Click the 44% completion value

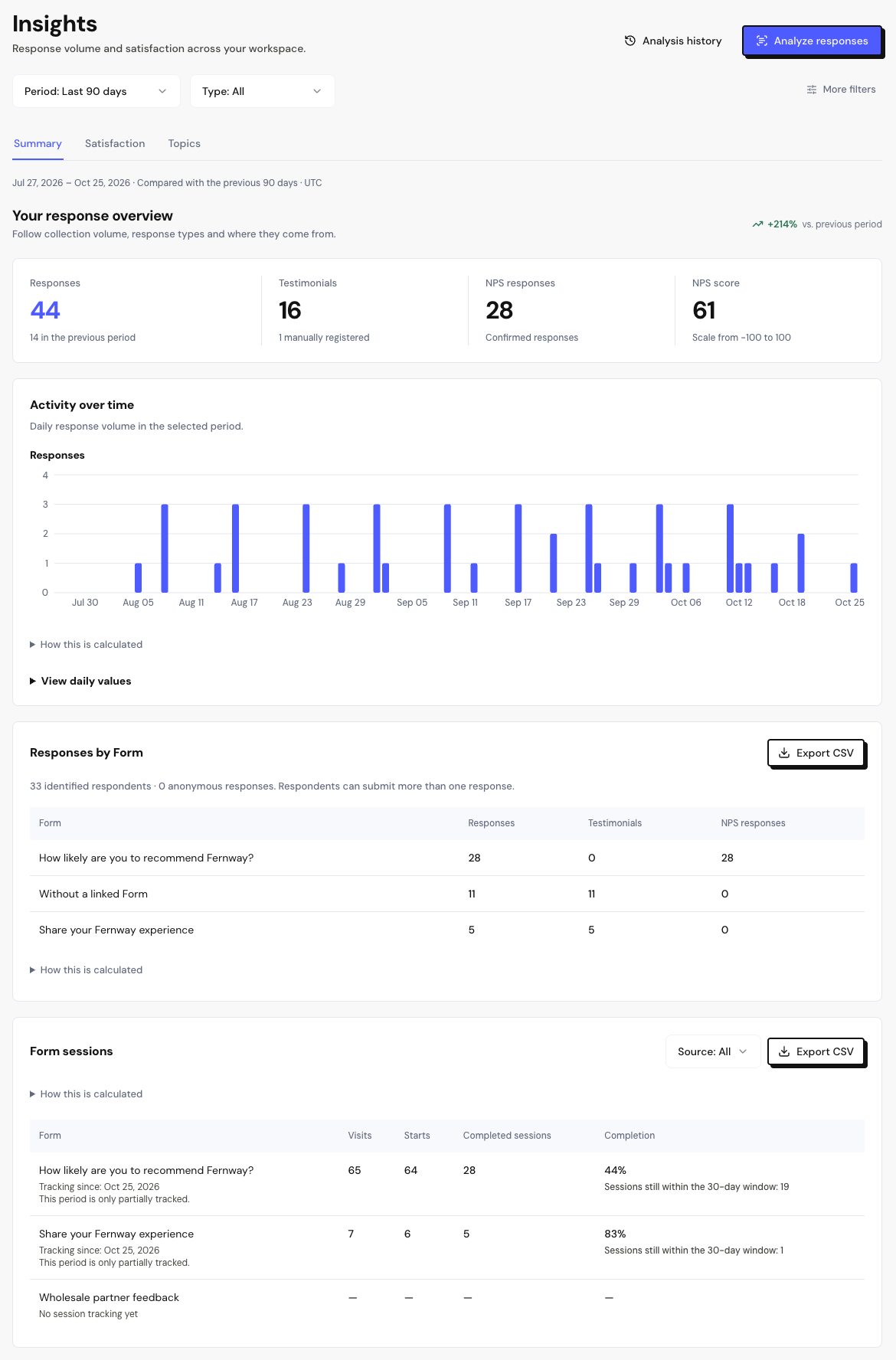point(616,1171)
